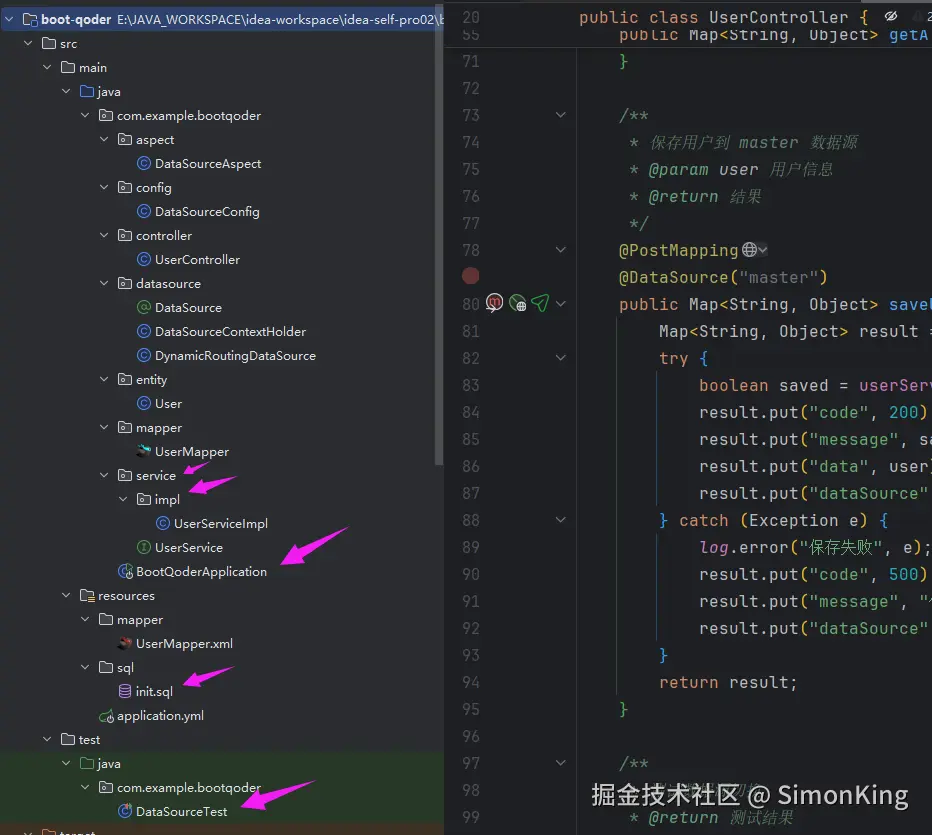This screenshot has width=932, height=835.
Task: Fold the save method at line 80
Action: (x=561, y=304)
